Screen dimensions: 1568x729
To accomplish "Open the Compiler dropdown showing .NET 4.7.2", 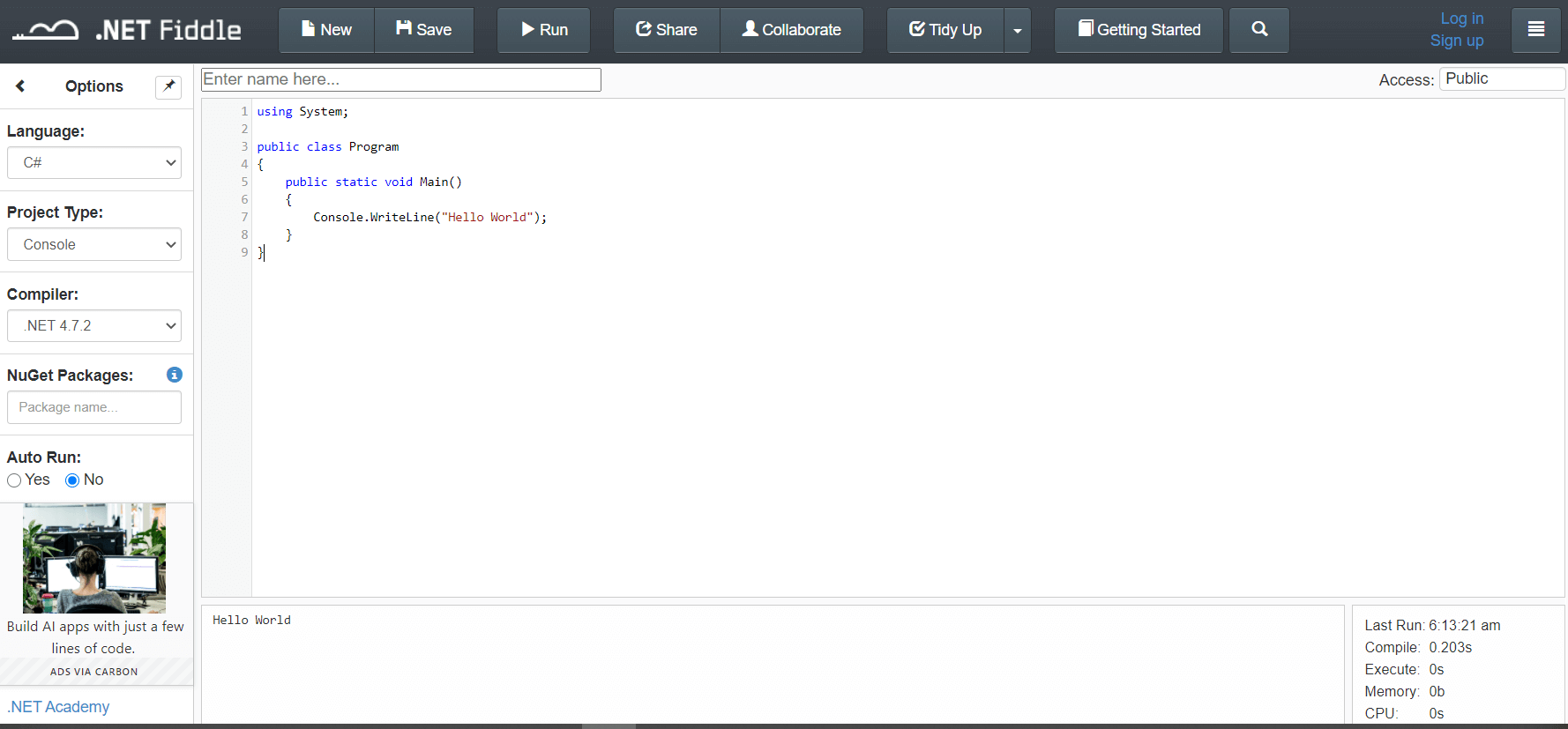I will pos(94,325).
